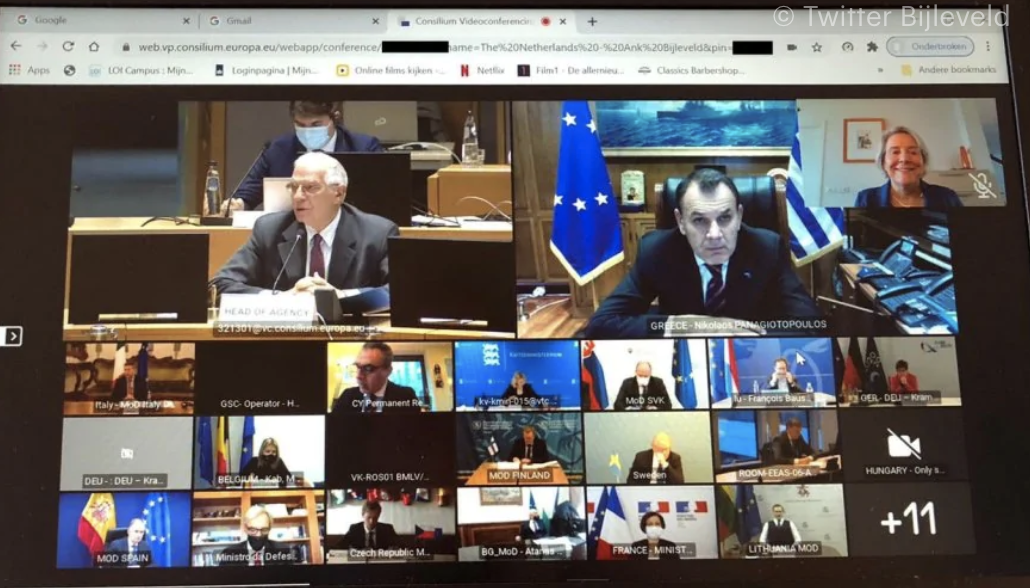Click the Onderbroken profile button

pos(929,47)
